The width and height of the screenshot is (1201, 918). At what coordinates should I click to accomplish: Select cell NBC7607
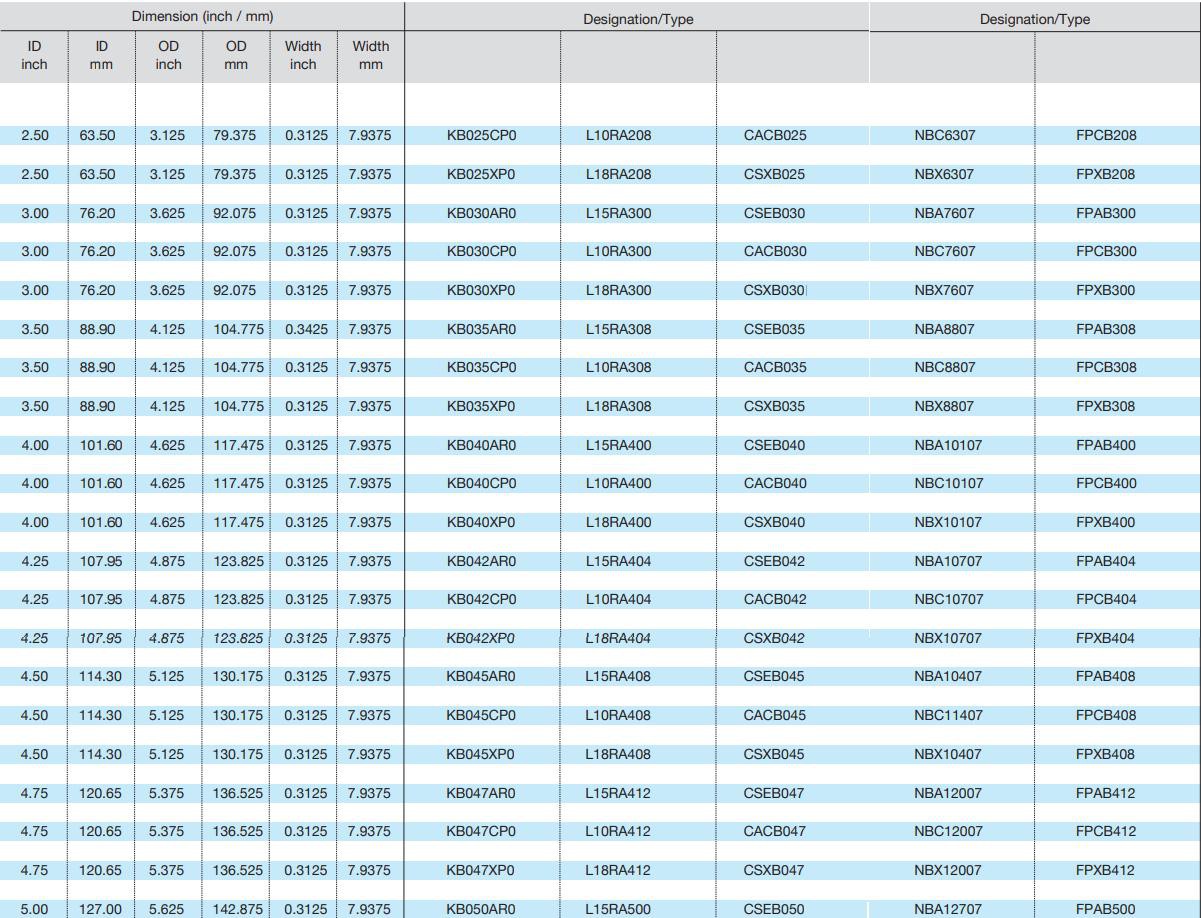pyautogui.click(x=944, y=252)
